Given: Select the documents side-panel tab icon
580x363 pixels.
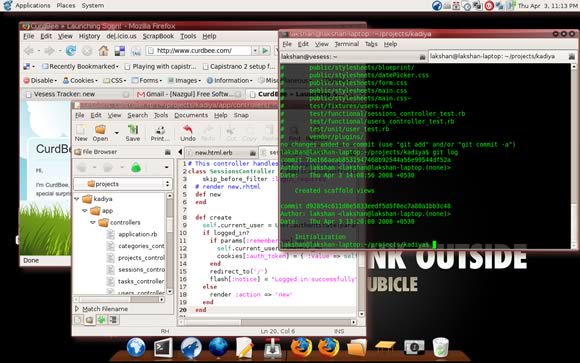Looking at the screenshot, I should 78,320.
